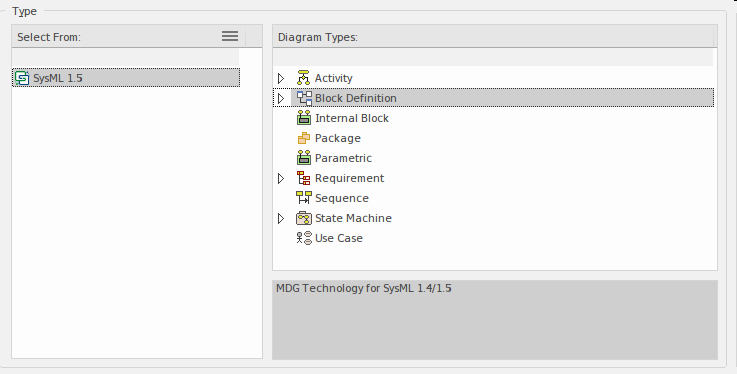This screenshot has height=374, width=737.
Task: Click the Diagram Types column header
Action: click(x=493, y=36)
